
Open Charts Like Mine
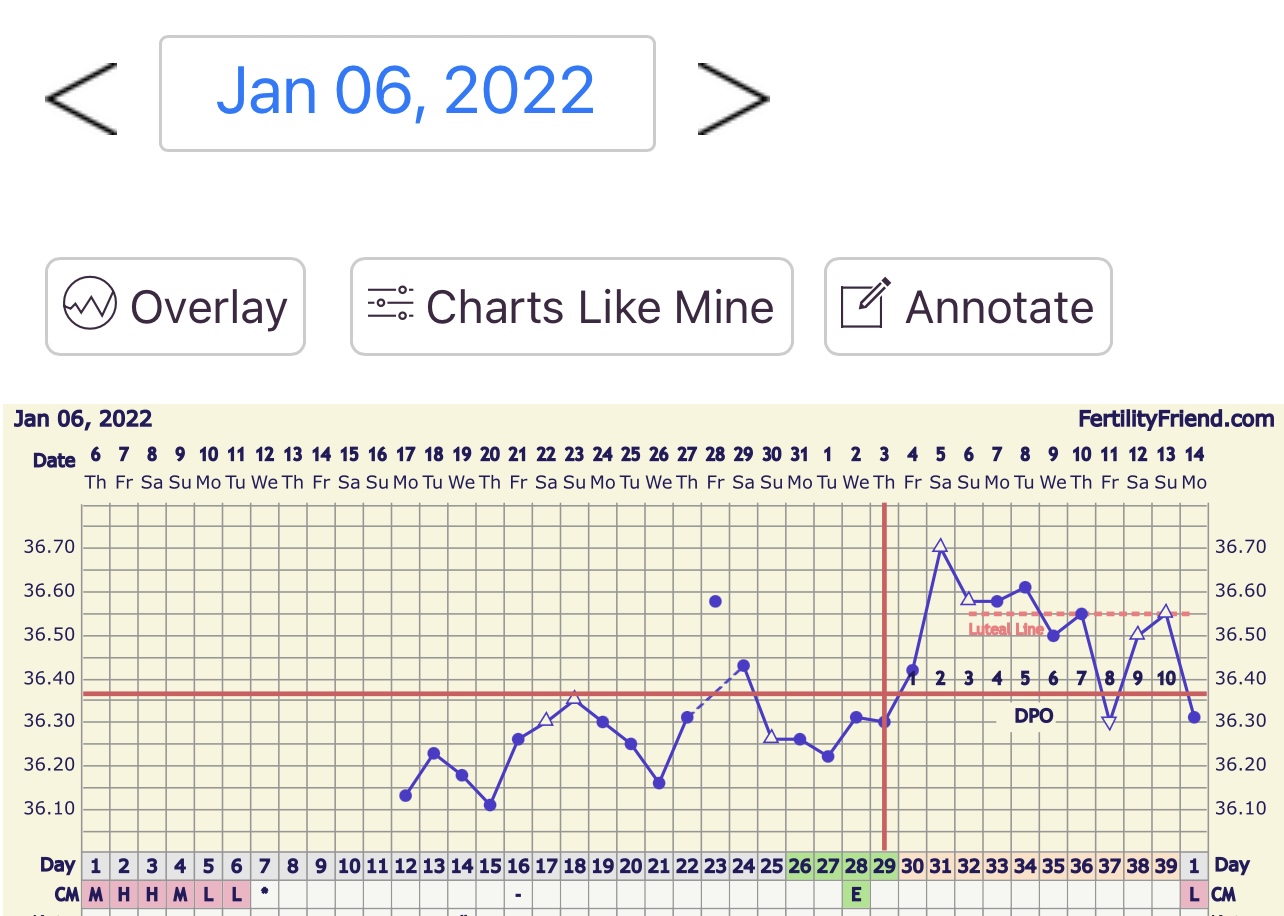[x=571, y=306]
